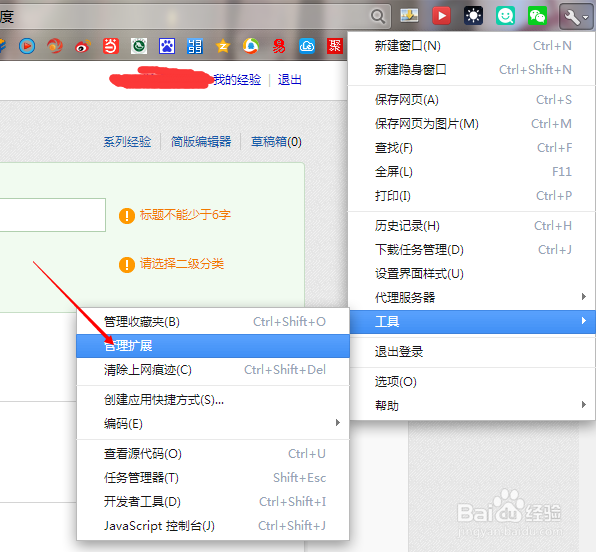This screenshot has height=552, width=596.
Task: Toggle the brightness sun extension icon
Action: click(473, 16)
